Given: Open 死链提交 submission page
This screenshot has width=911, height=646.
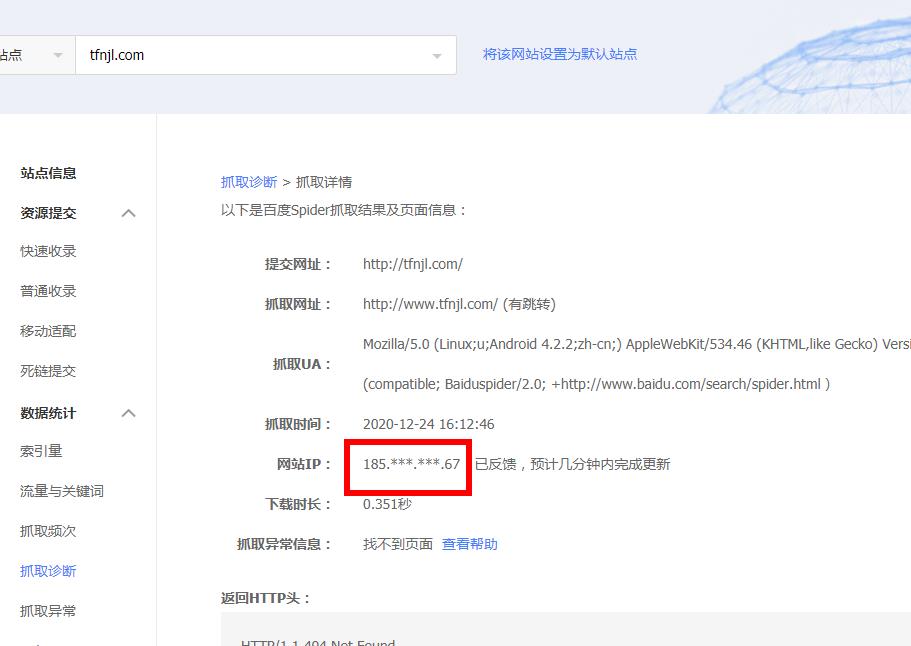Looking at the screenshot, I should (51, 371).
